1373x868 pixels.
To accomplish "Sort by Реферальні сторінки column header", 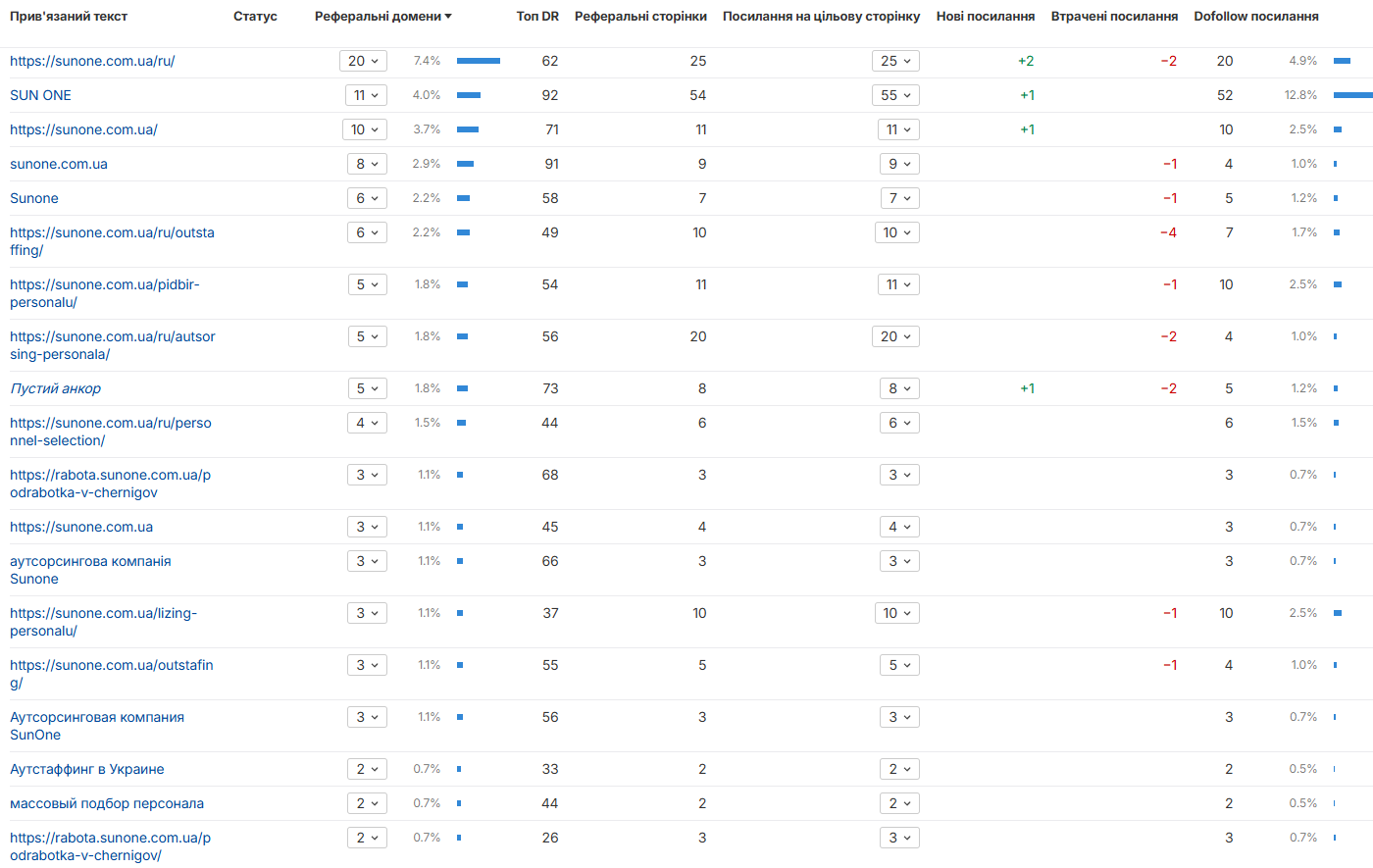I will (x=640, y=17).
